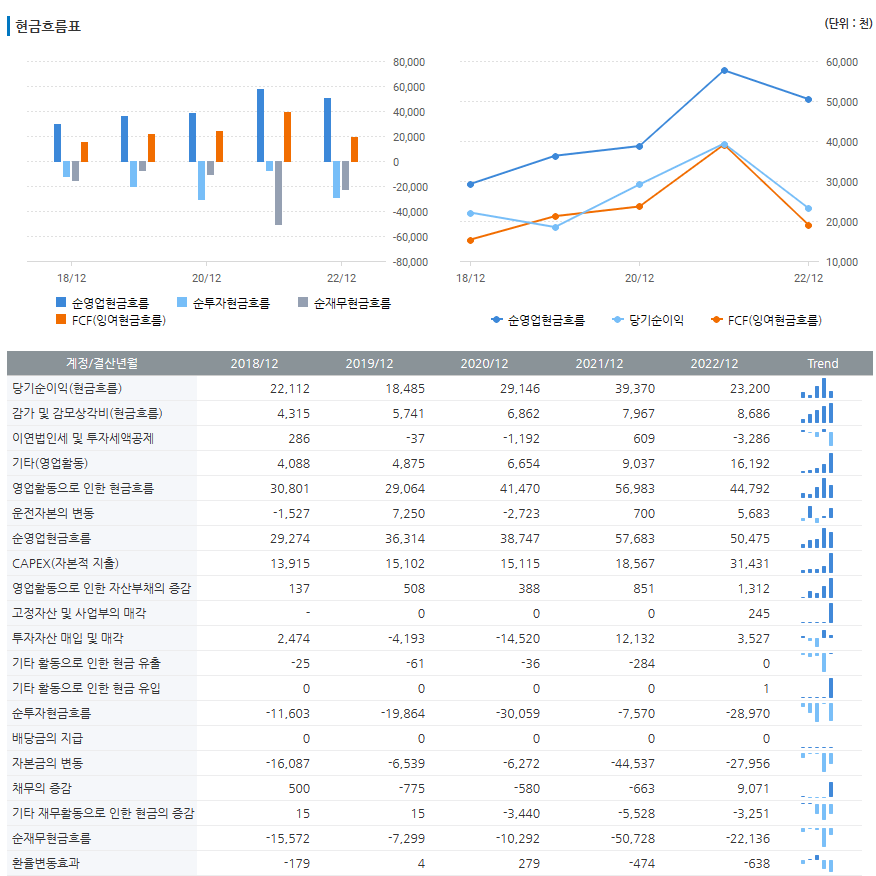Image resolution: width=876 pixels, height=876 pixels.
Task: Select the 영업활동으로 인한 현금흐름 row label
Action: click(83, 488)
